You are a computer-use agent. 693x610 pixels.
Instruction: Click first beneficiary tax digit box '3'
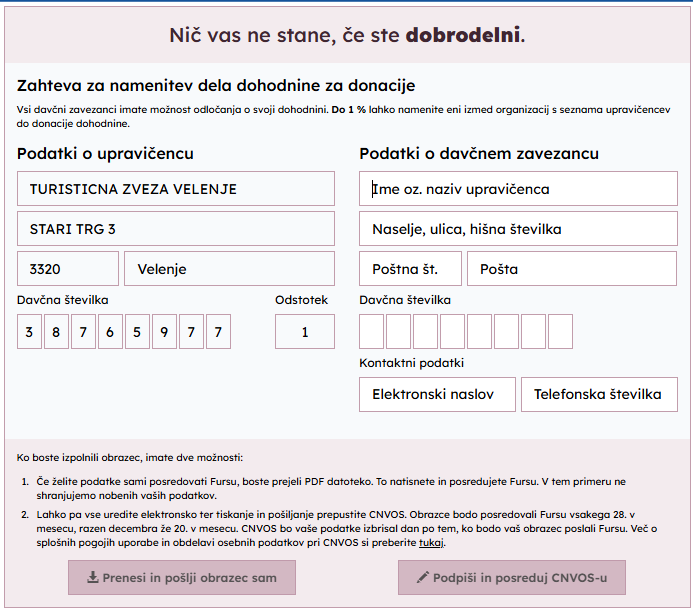pos(30,331)
